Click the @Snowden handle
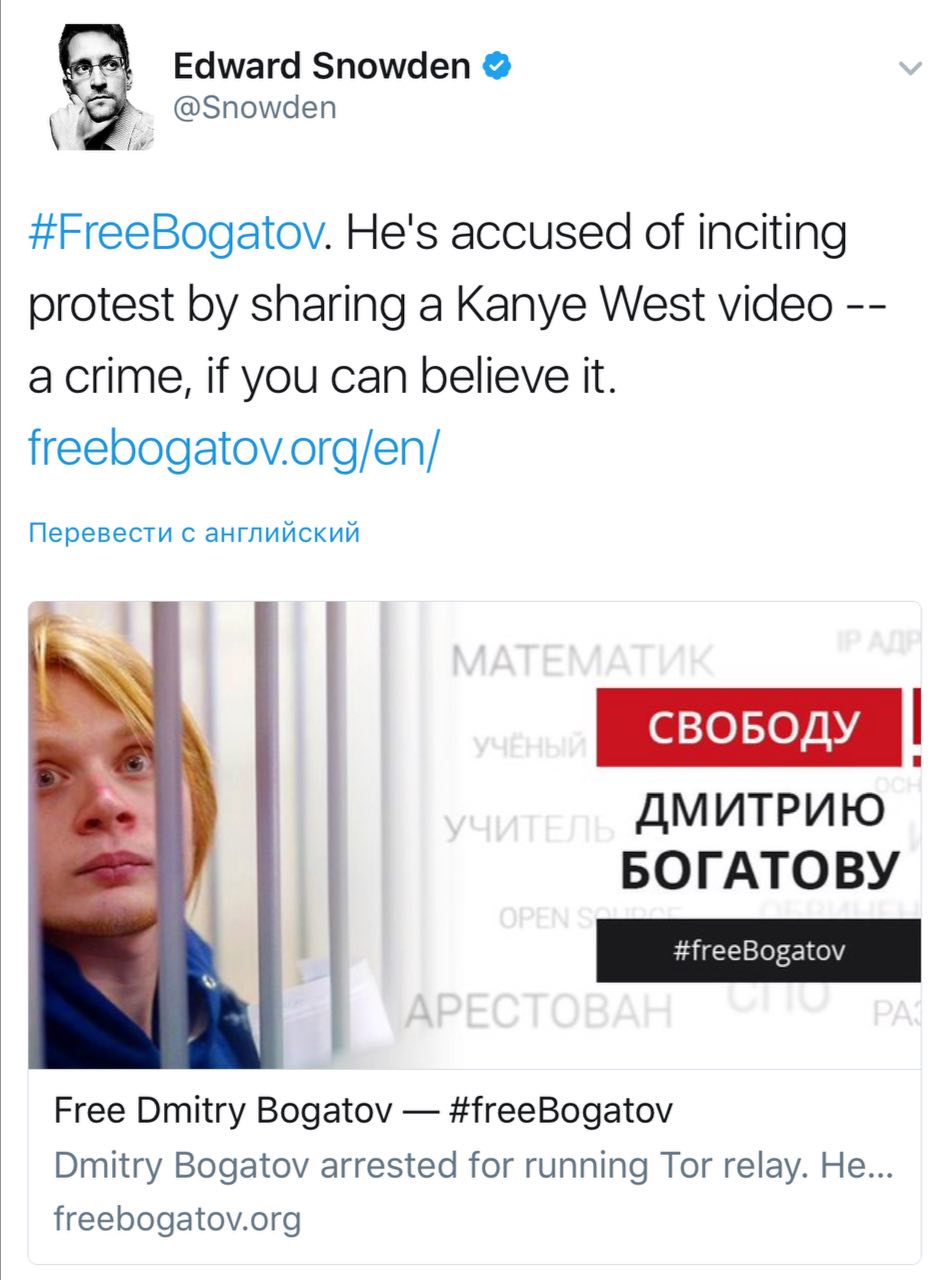 [x=255, y=108]
